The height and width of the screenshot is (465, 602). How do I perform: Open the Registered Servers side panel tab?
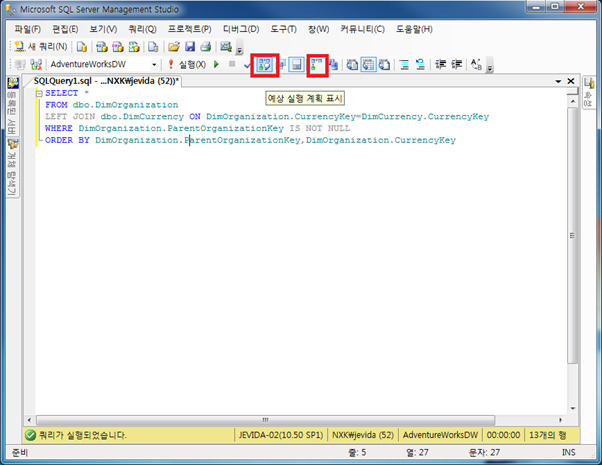coord(12,106)
